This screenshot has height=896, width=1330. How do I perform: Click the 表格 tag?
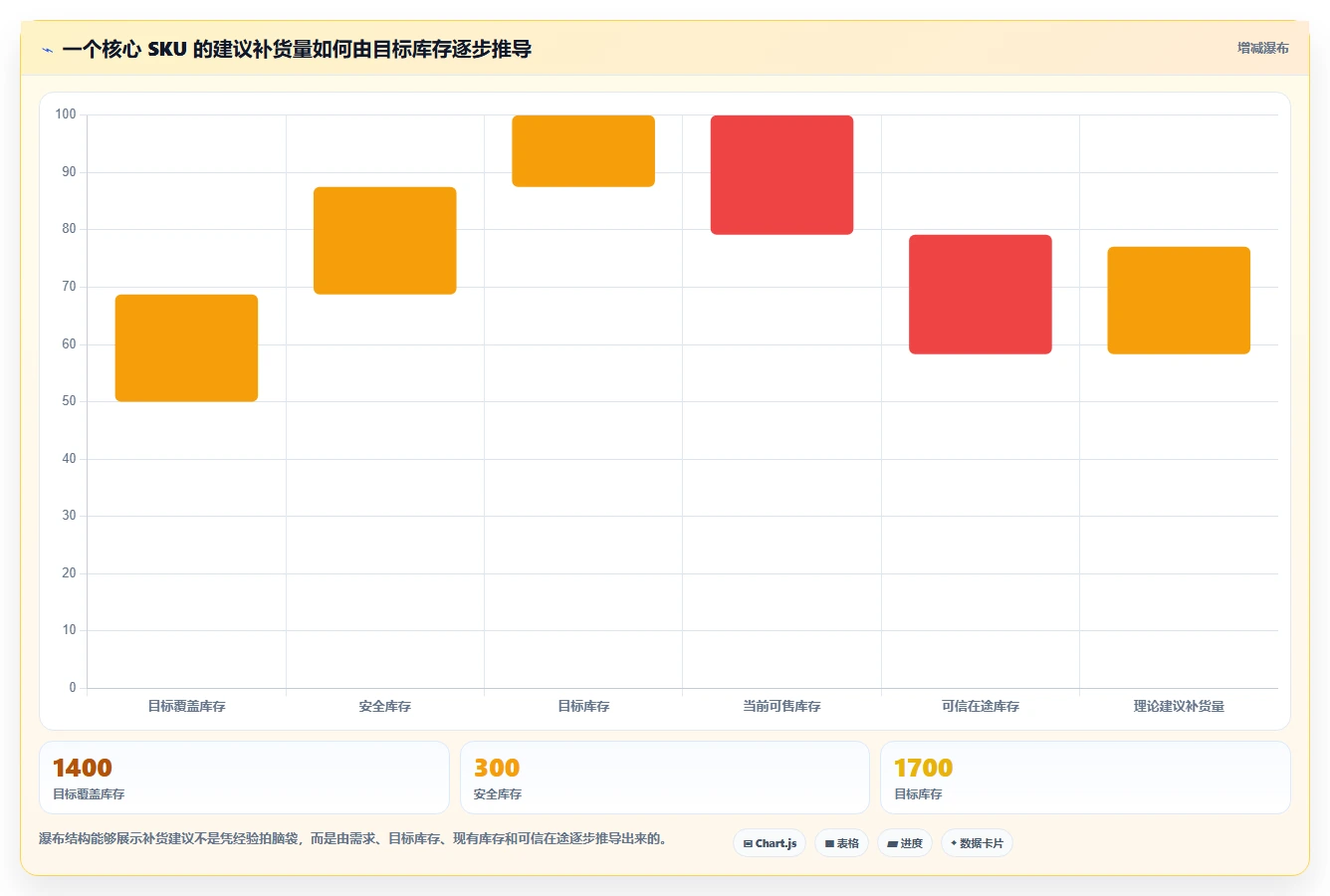coord(841,843)
